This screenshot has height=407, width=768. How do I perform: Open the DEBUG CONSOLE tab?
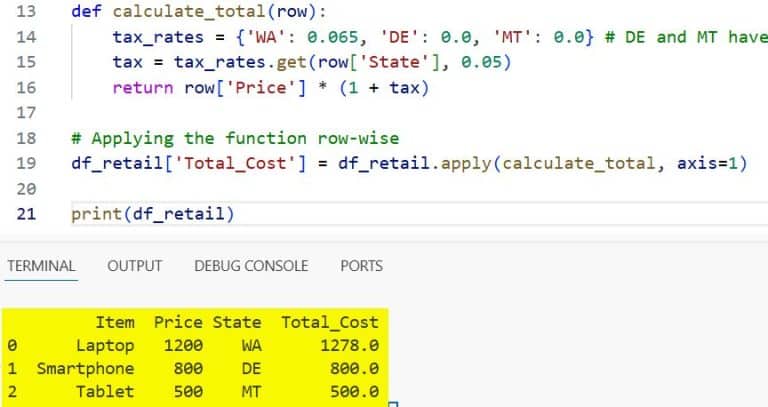coord(251,266)
